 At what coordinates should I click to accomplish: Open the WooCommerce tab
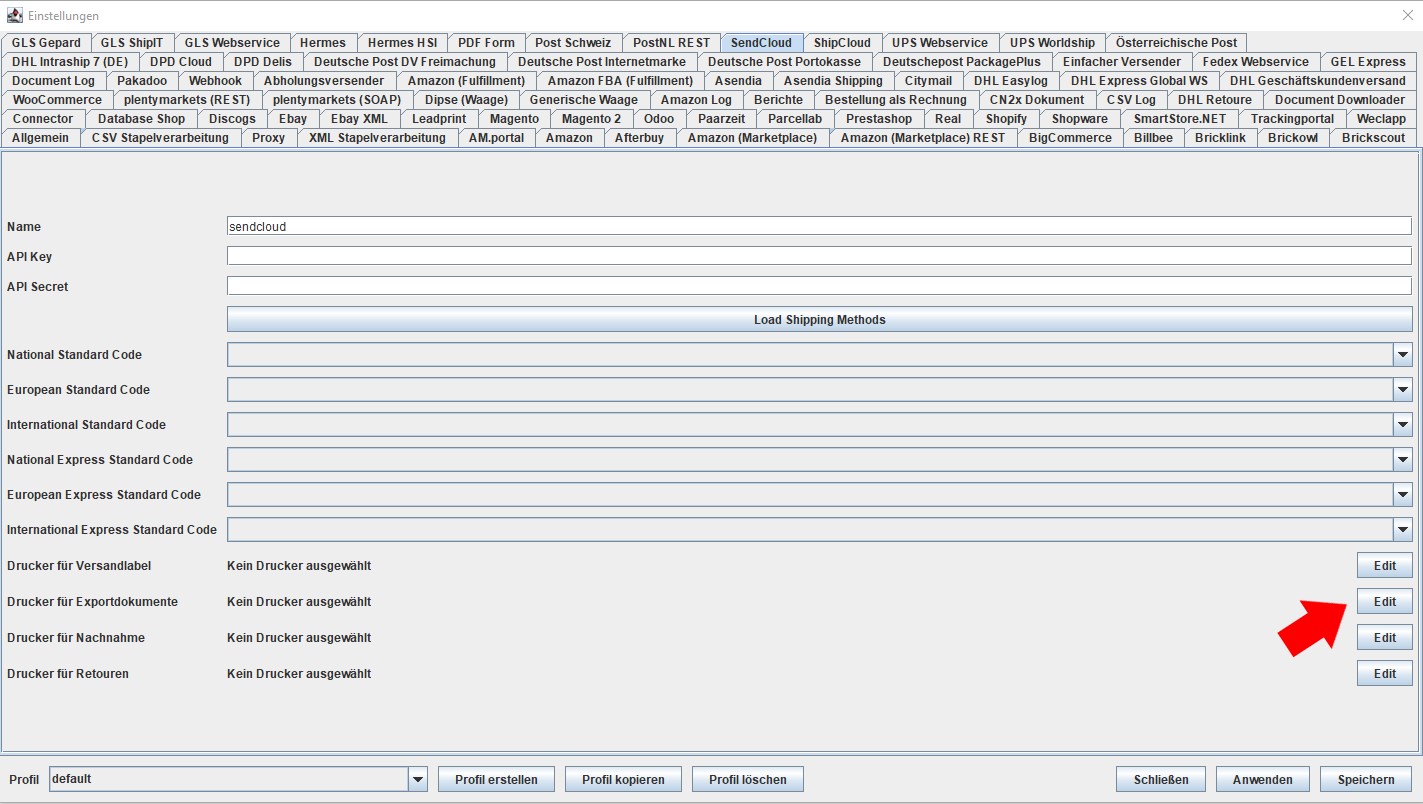pyautogui.click(x=57, y=100)
